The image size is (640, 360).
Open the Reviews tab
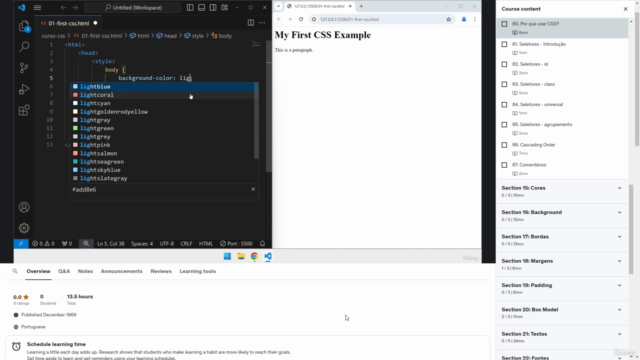pos(161,271)
